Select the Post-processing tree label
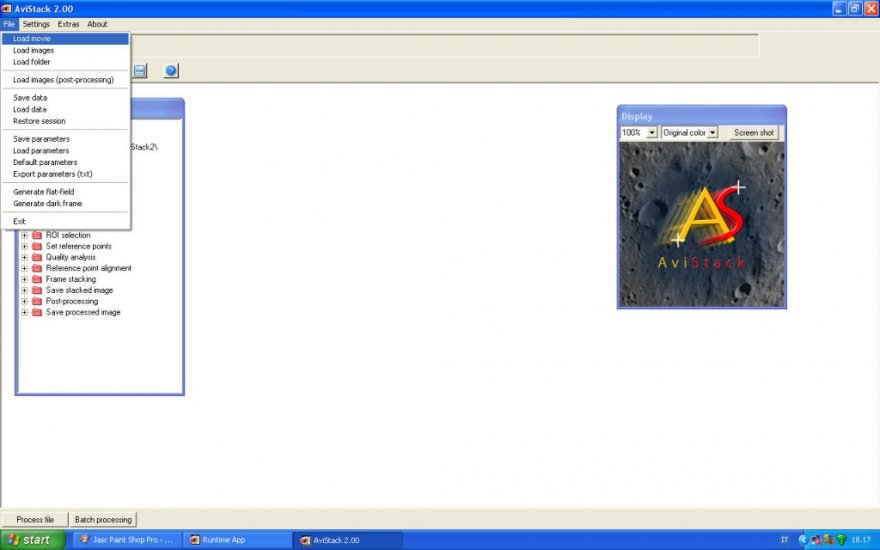This screenshot has width=880, height=550. coord(72,301)
